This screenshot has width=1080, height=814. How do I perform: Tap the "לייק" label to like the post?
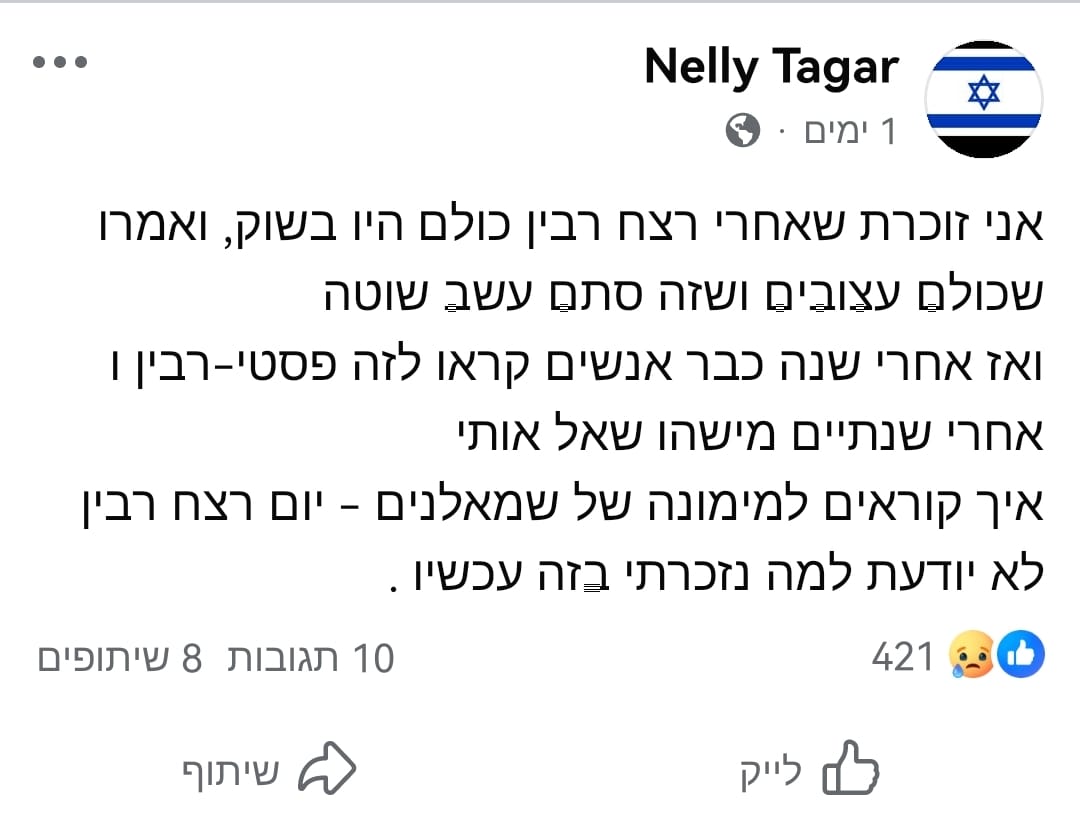click(x=772, y=770)
